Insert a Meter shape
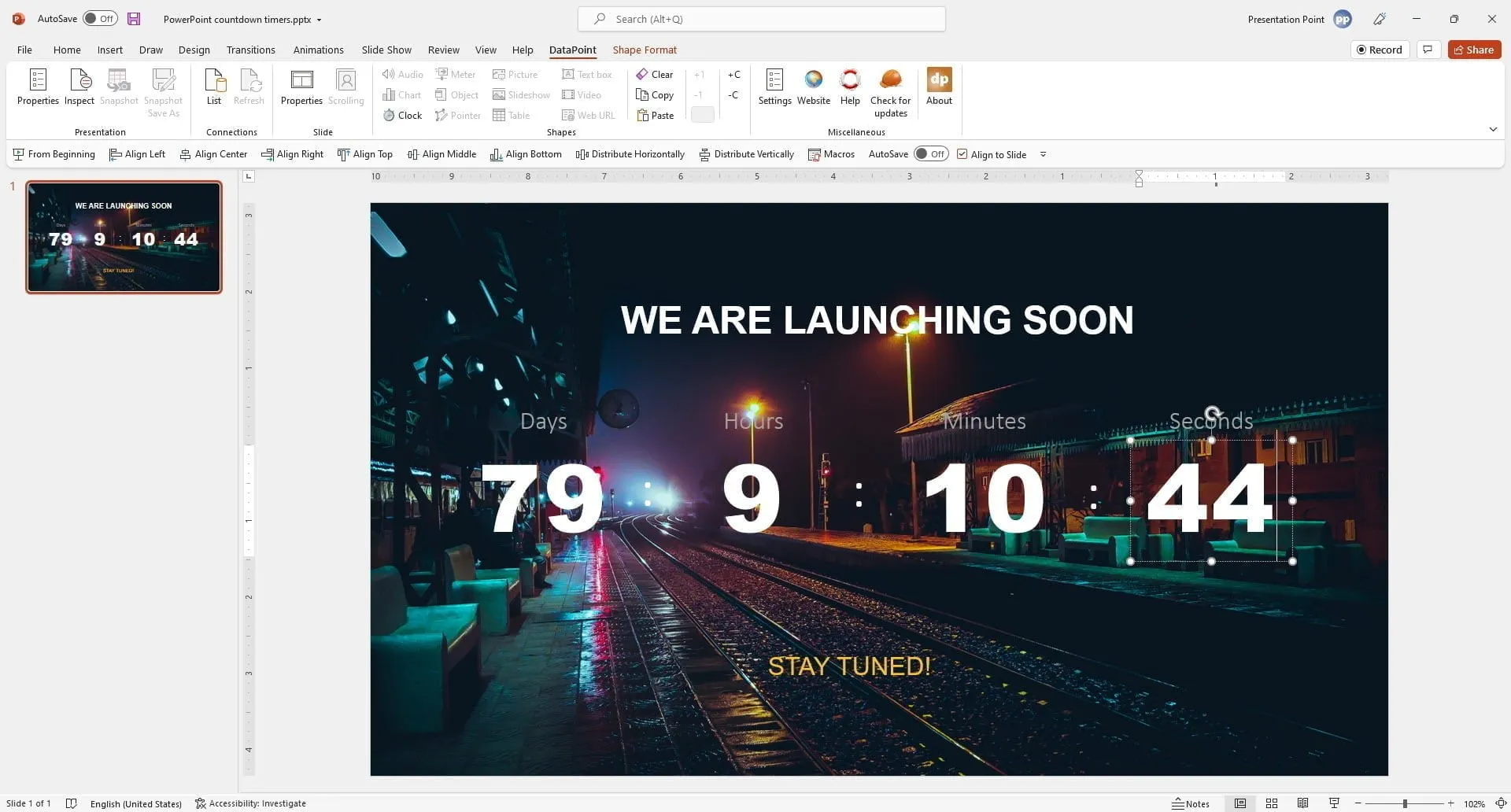The width and height of the screenshot is (1511, 812). coord(456,74)
